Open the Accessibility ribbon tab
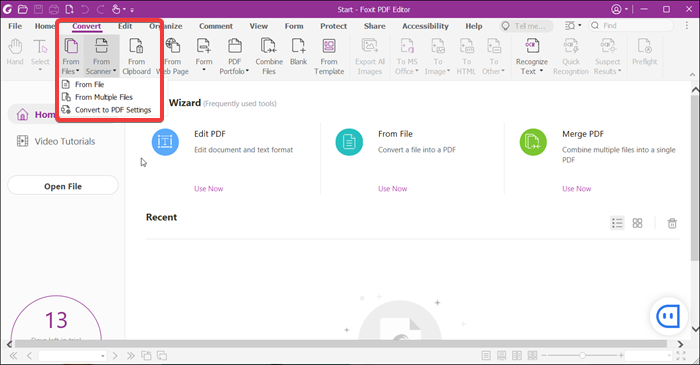The image size is (700, 365). (x=425, y=26)
